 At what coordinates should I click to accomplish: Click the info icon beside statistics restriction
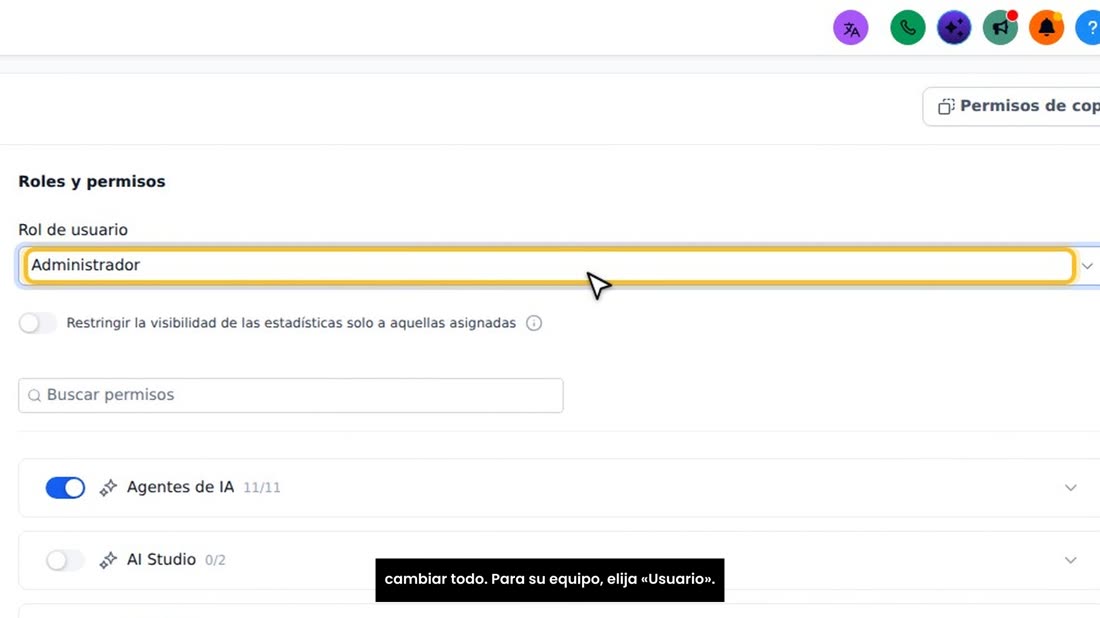(534, 323)
